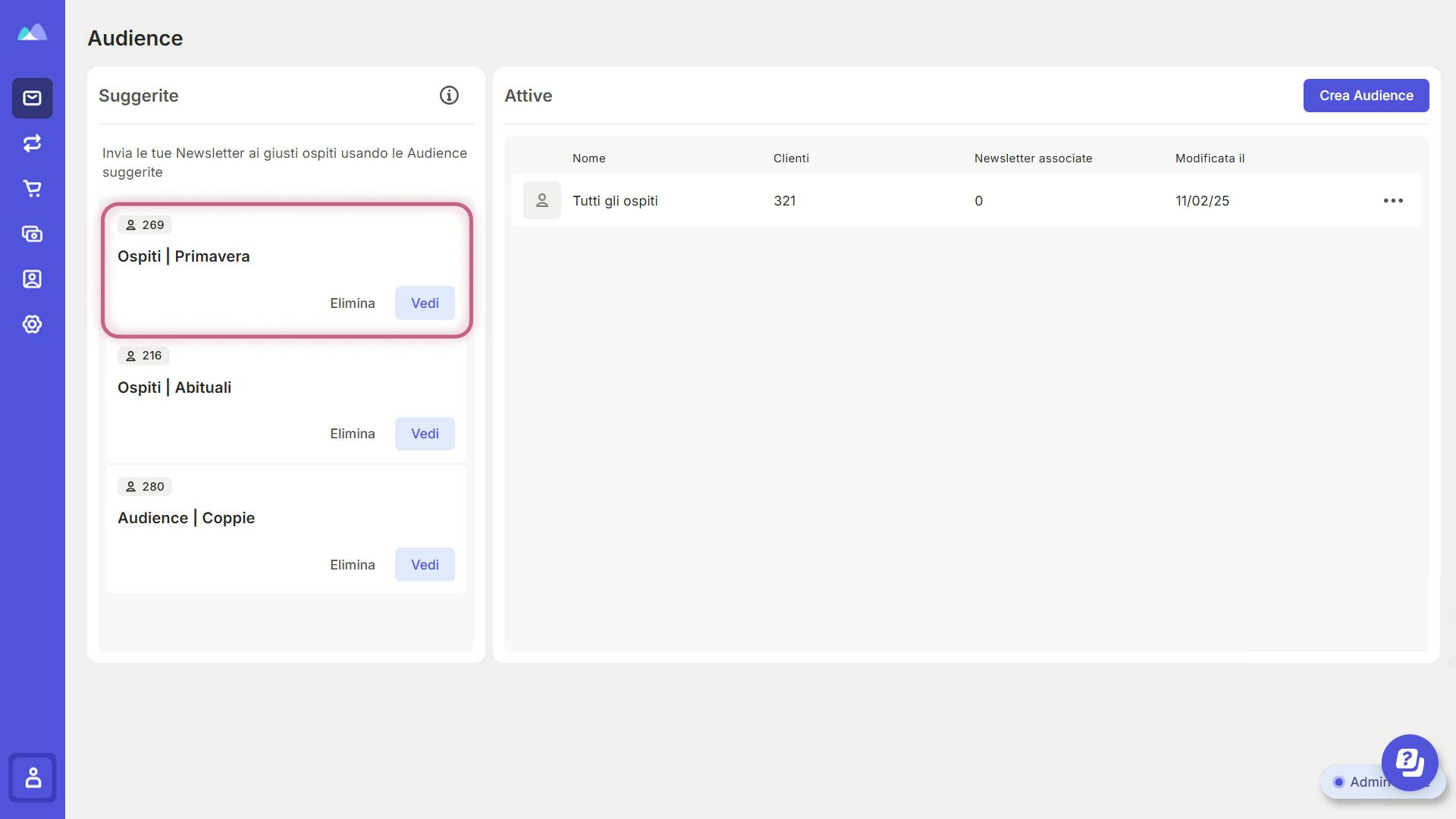1456x819 pixels.
Task: Click Vedi on Ospiti | Primavera card
Action: (x=425, y=303)
